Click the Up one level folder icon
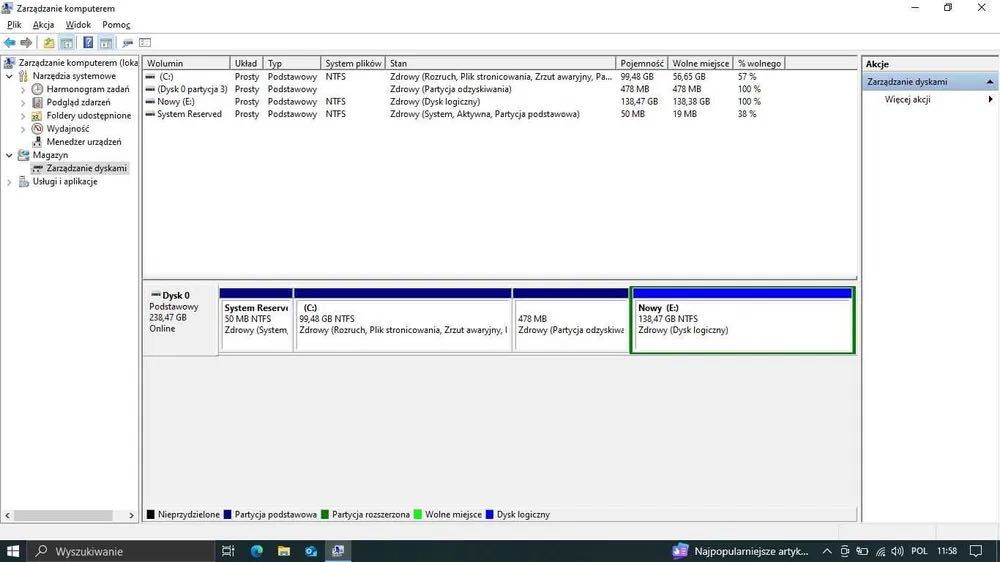1000x562 pixels. [49, 43]
